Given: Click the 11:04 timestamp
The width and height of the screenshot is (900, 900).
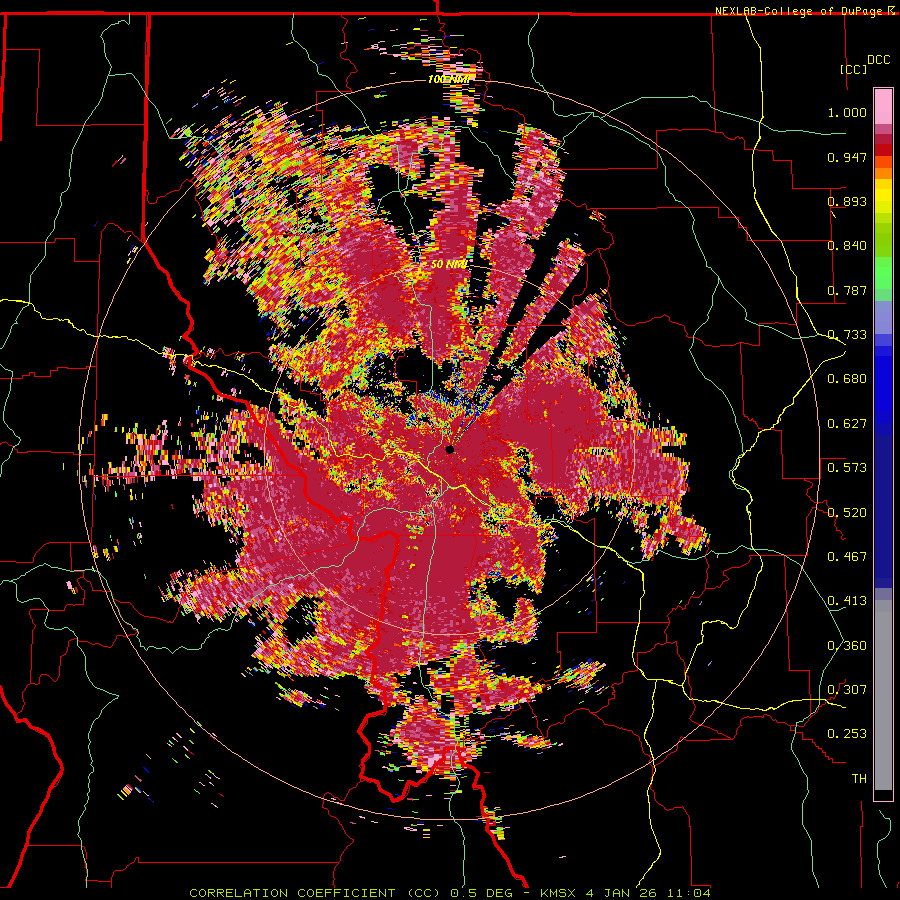Looking at the screenshot, I should point(689,893).
